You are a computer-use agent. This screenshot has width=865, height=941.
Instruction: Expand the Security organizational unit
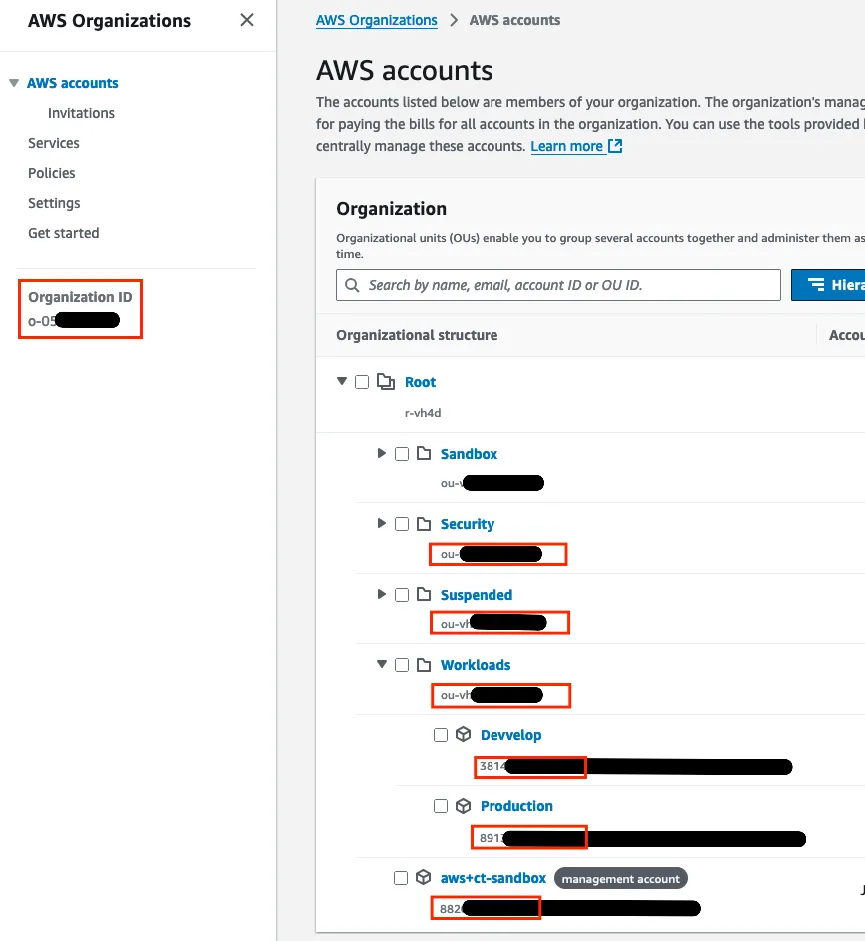tap(382, 523)
